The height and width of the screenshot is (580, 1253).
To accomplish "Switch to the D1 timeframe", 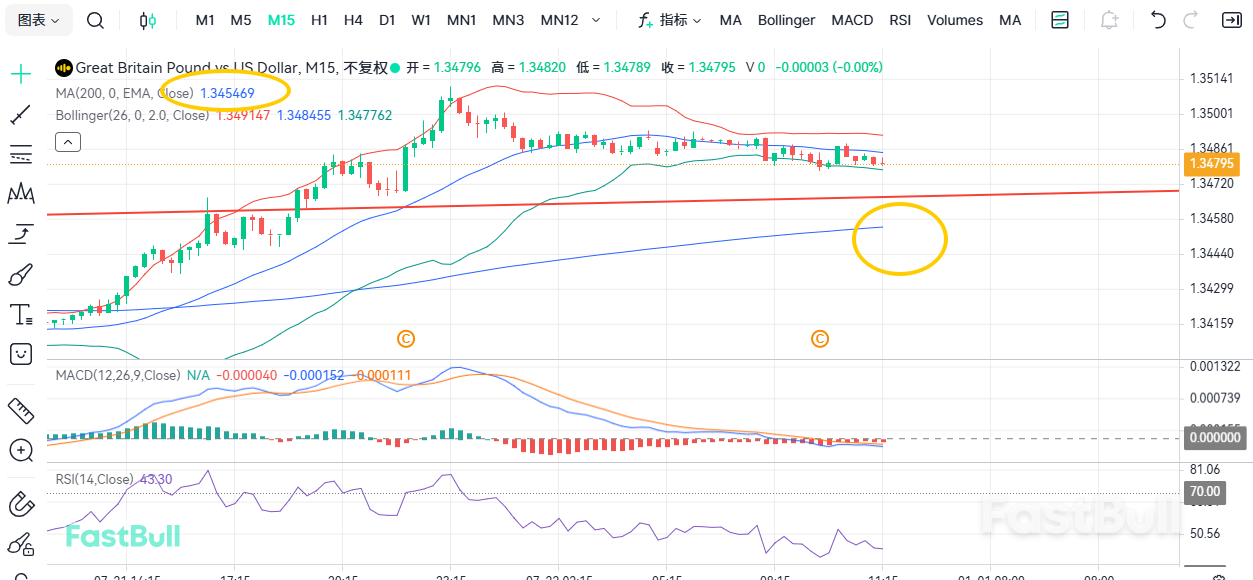I will pos(387,20).
